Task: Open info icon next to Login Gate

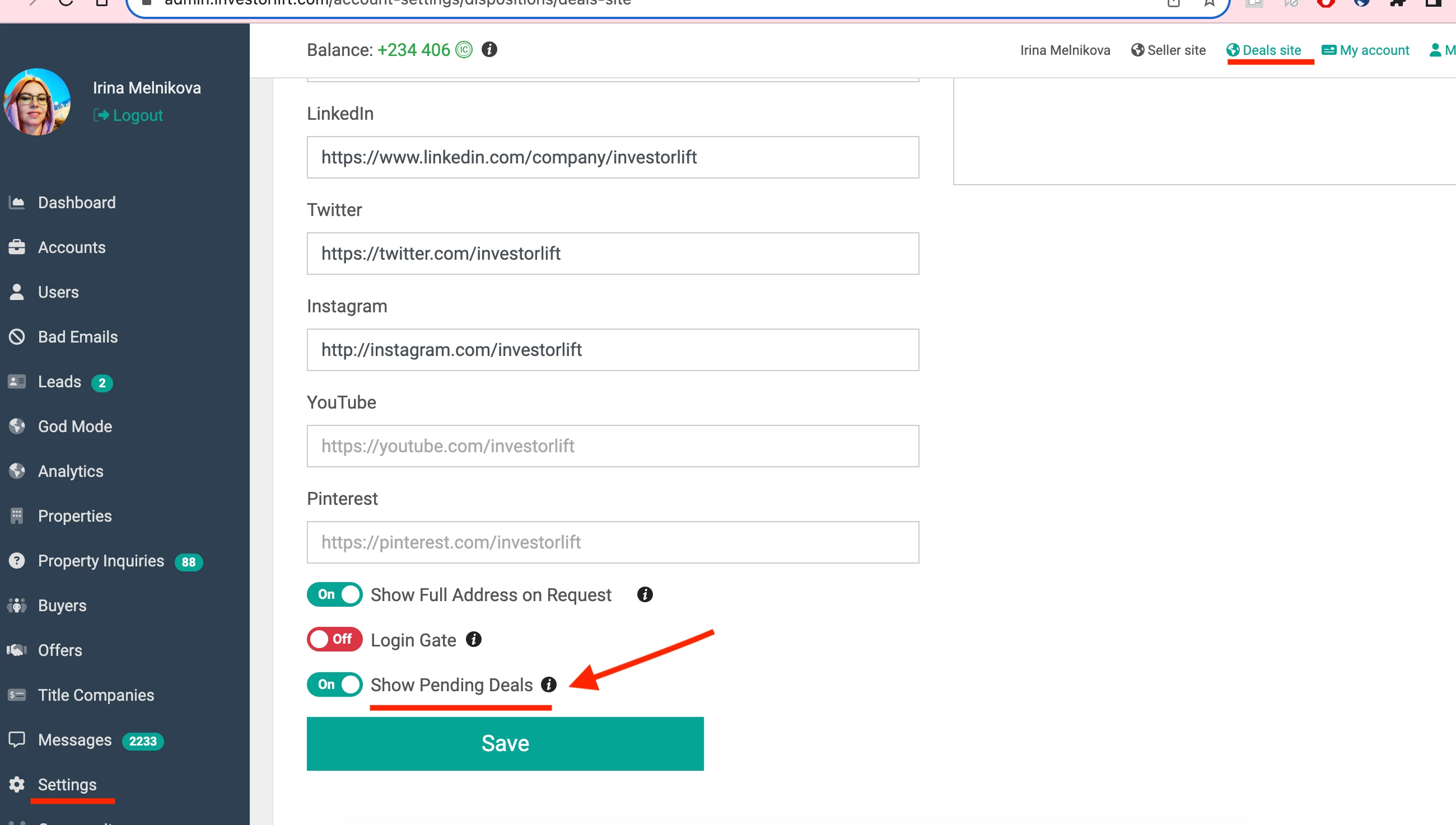Action: [x=474, y=639]
